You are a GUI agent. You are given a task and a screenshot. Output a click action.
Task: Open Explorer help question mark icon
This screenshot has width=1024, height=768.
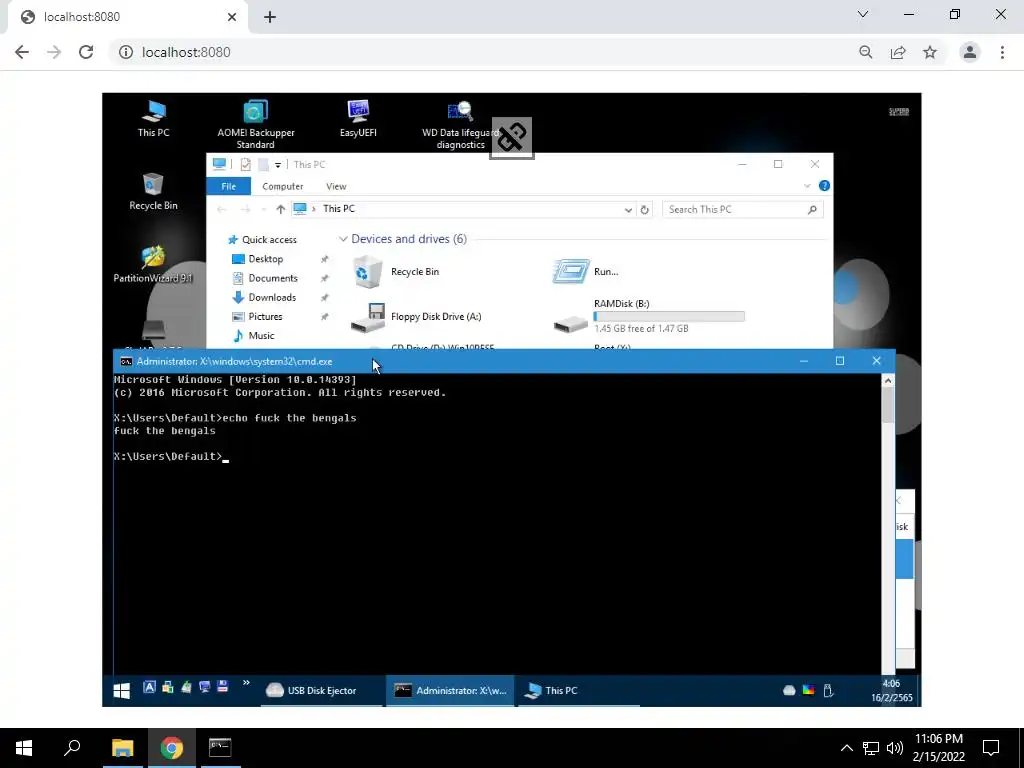coord(824,186)
